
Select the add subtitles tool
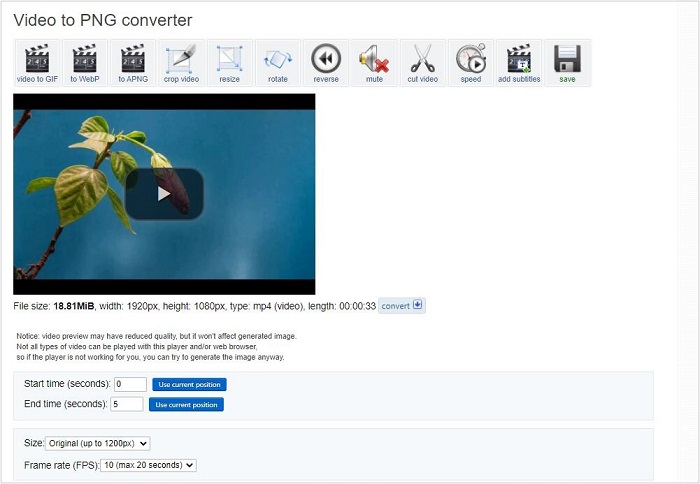[519, 63]
